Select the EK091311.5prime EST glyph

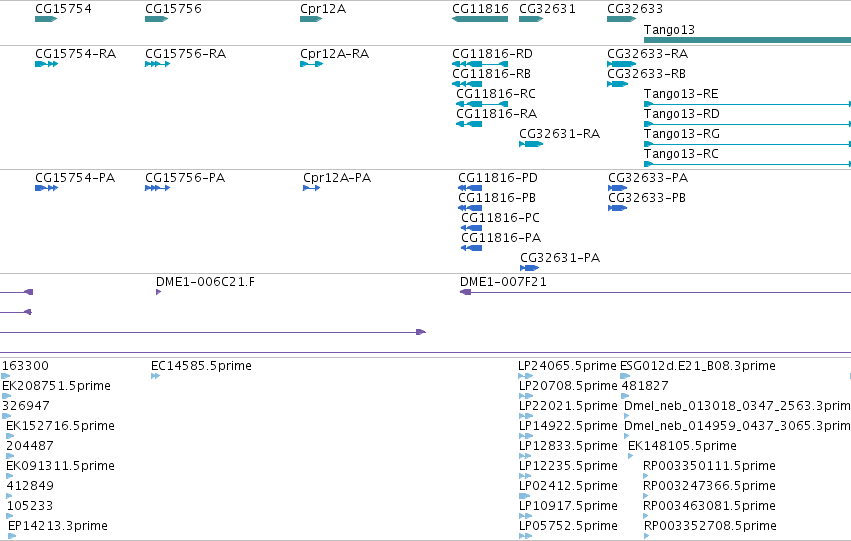coord(10,476)
